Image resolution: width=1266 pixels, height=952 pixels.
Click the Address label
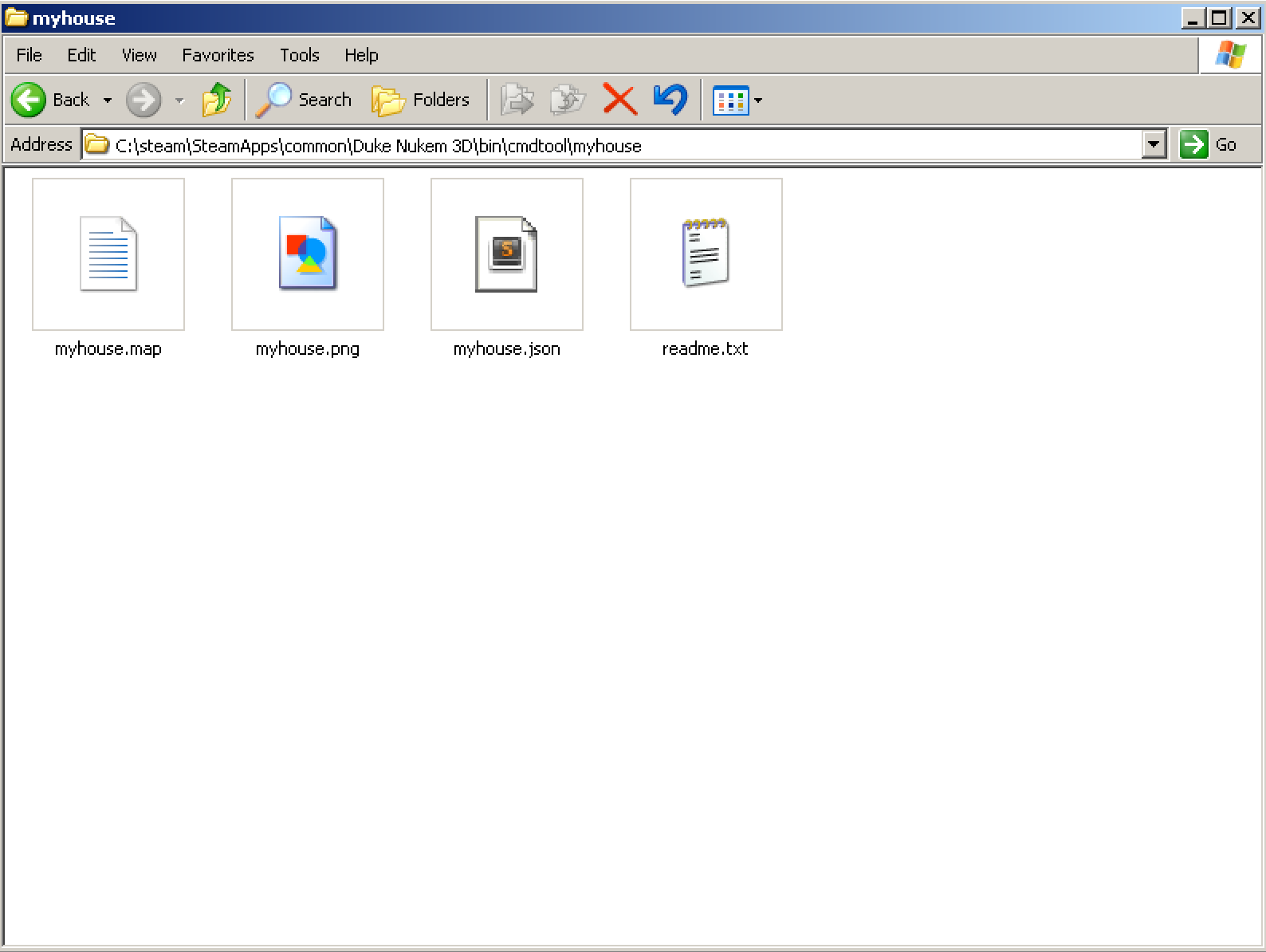(41, 144)
